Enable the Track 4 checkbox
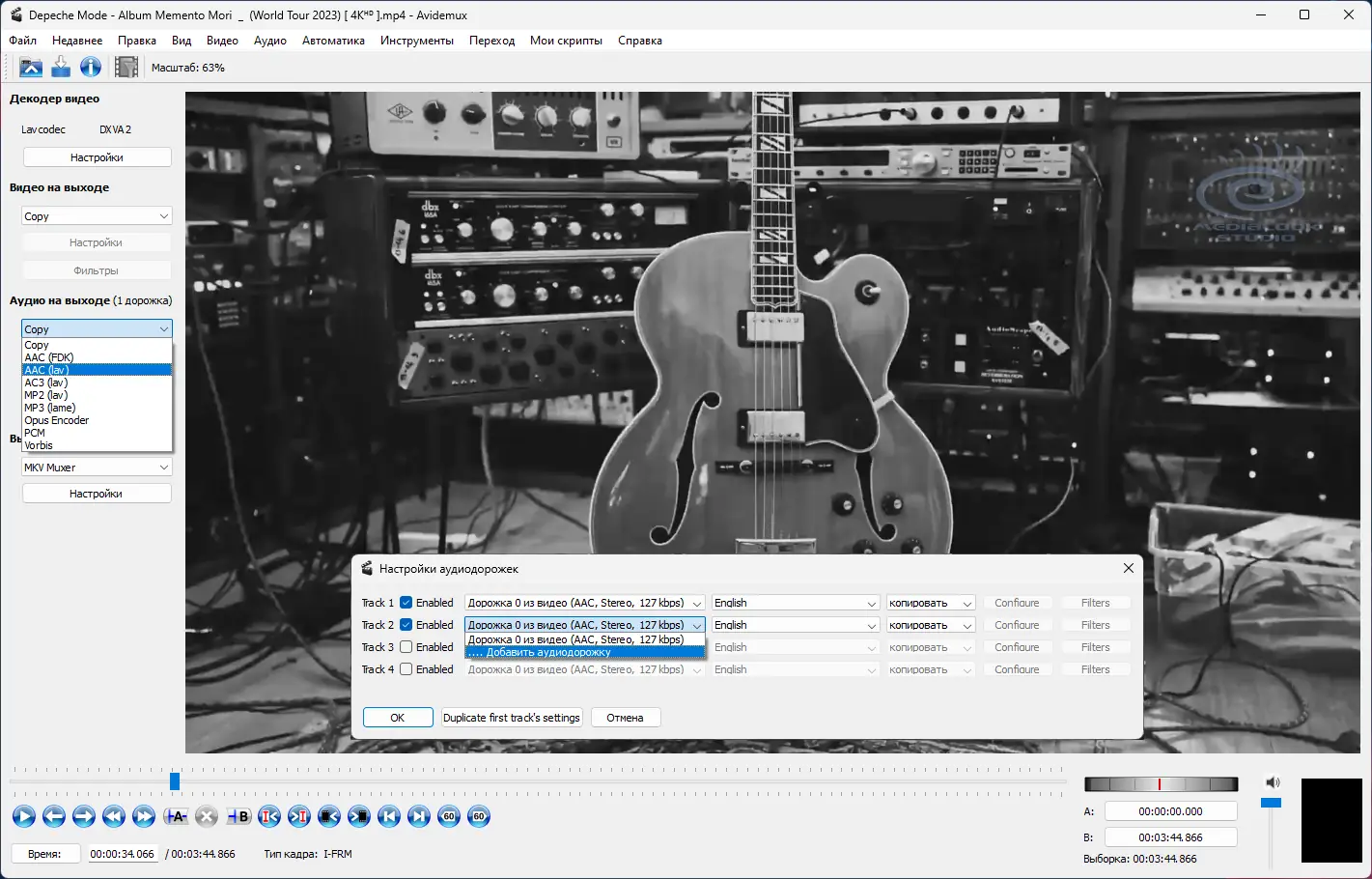This screenshot has height=879, width=1372. 406,669
